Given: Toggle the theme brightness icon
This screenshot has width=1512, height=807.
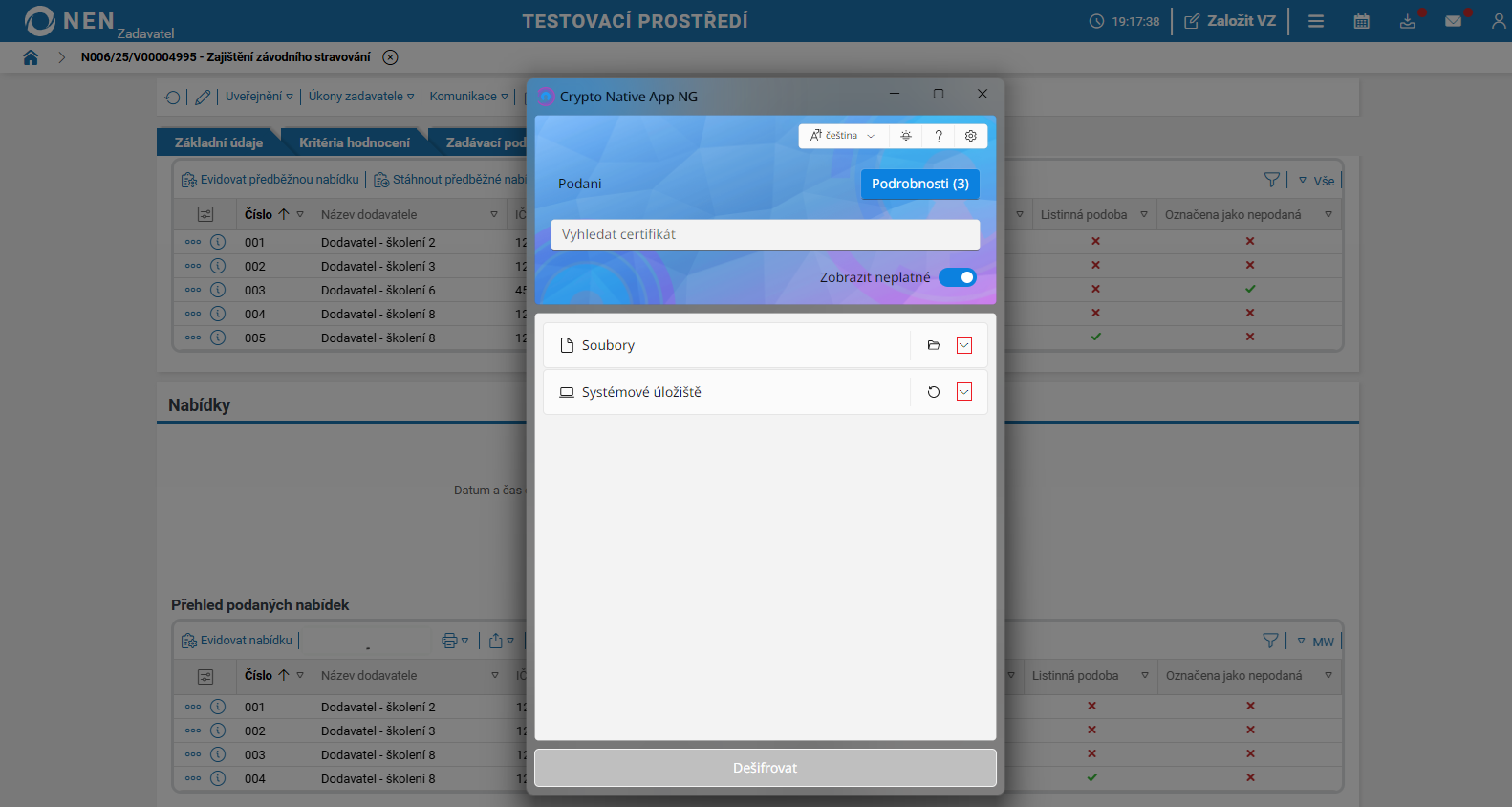Looking at the screenshot, I should coord(906,136).
